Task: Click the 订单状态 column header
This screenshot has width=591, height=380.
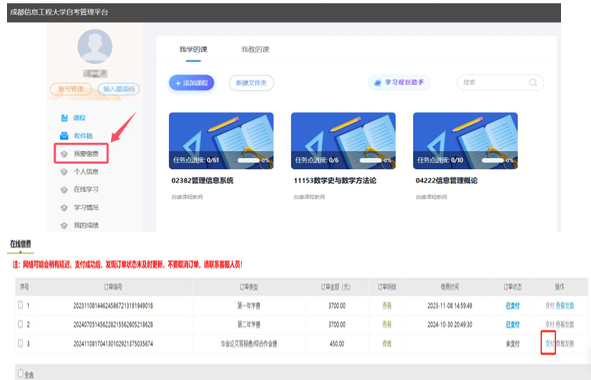Action: coord(513,287)
